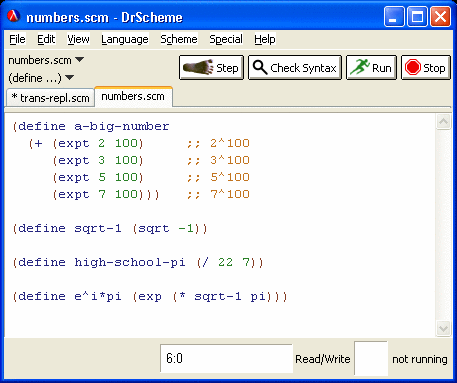457x383 pixels.
Task: Open the View menu
Action: click(78, 39)
